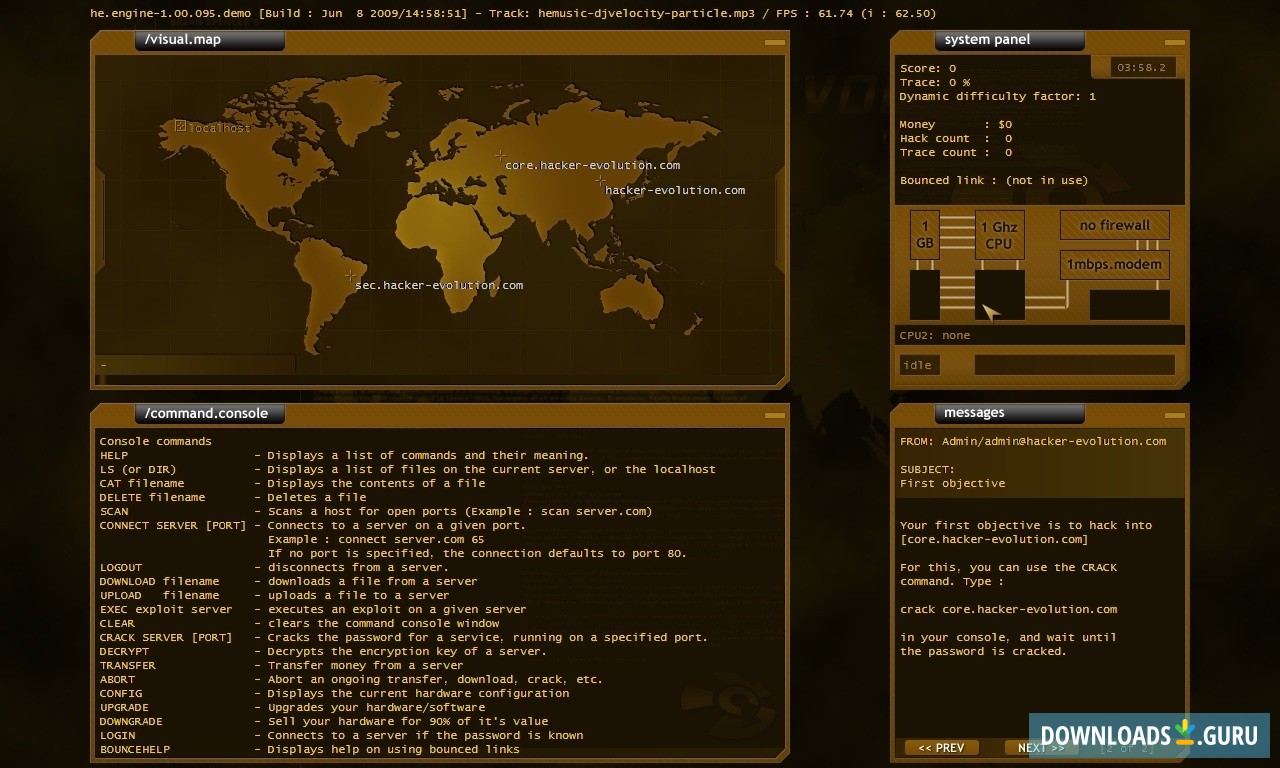Minimize the messages panel with its yellow bar
The height and width of the screenshot is (768, 1280).
[x=1175, y=415]
